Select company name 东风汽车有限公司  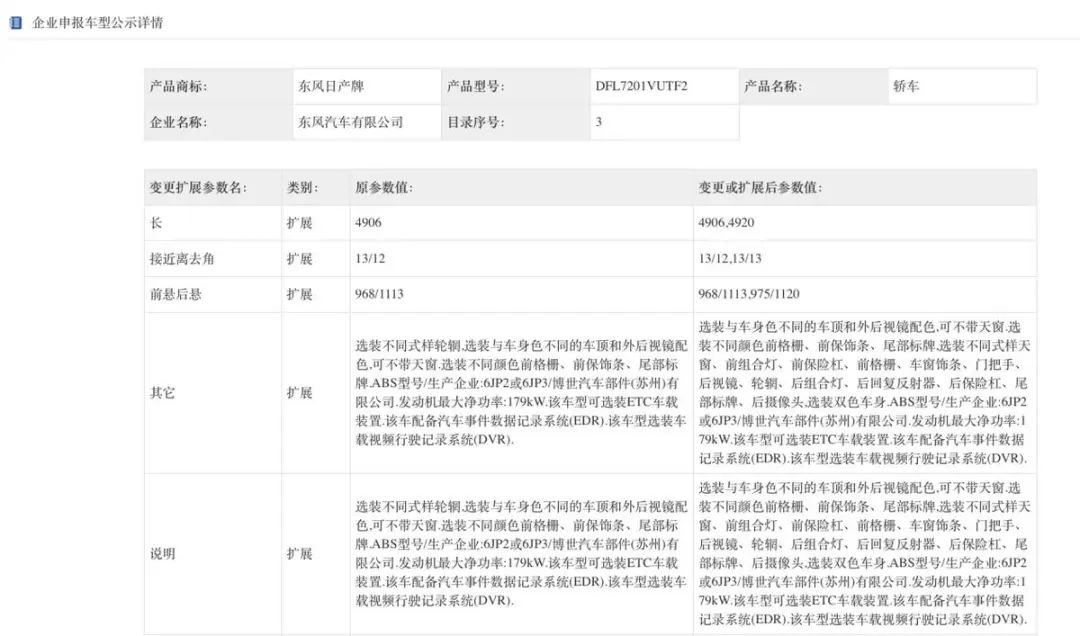click(351, 122)
